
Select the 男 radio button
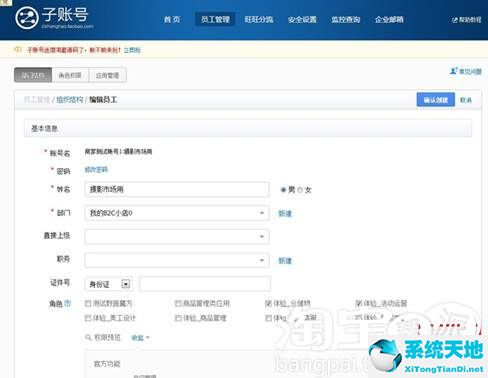pos(283,190)
